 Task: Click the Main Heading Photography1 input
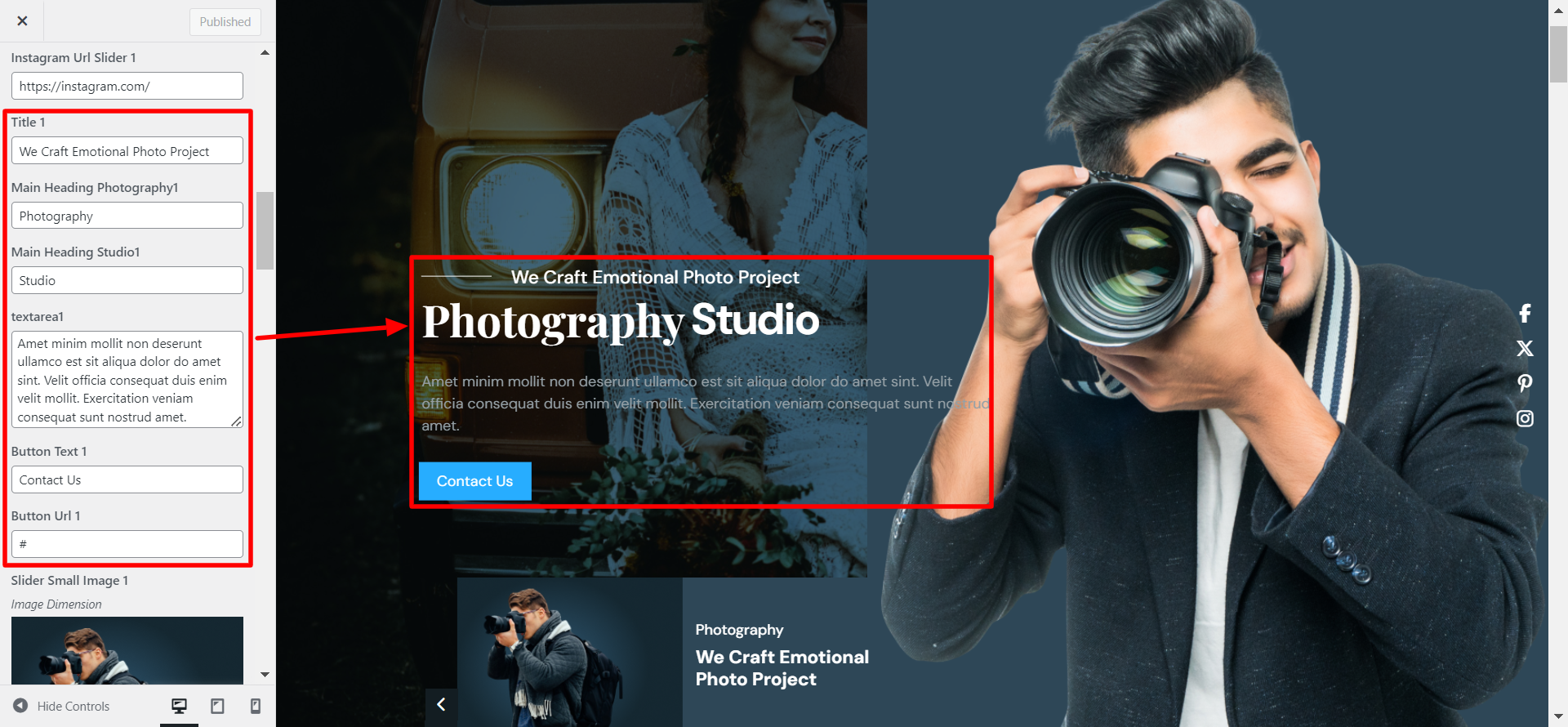(127, 216)
